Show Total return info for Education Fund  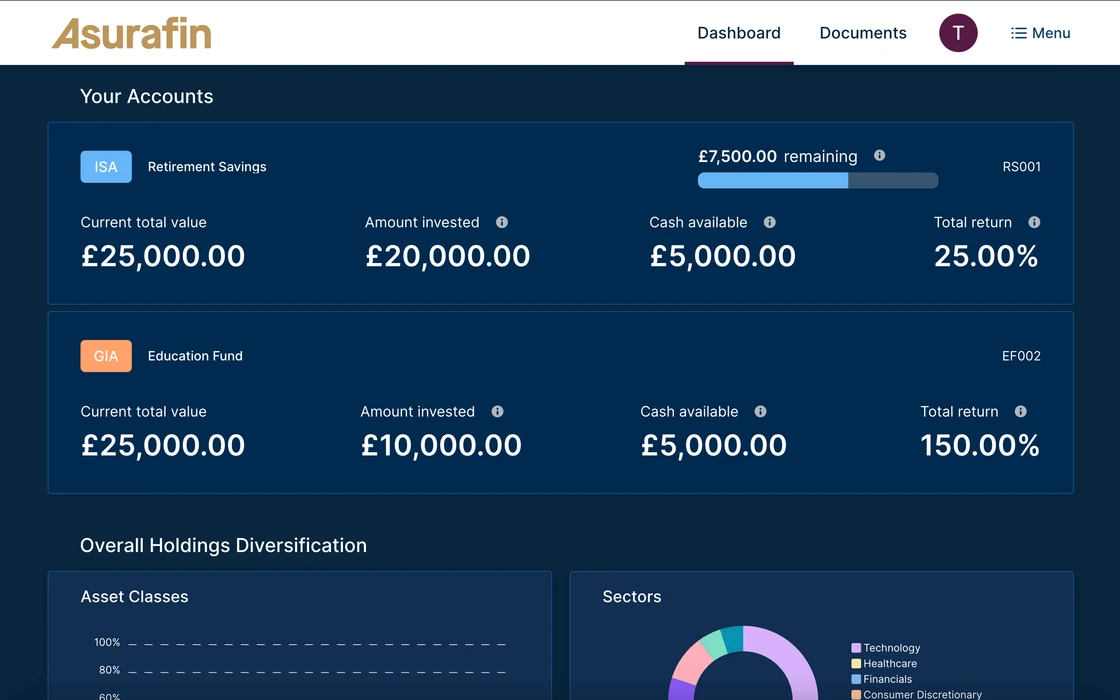coord(1020,411)
